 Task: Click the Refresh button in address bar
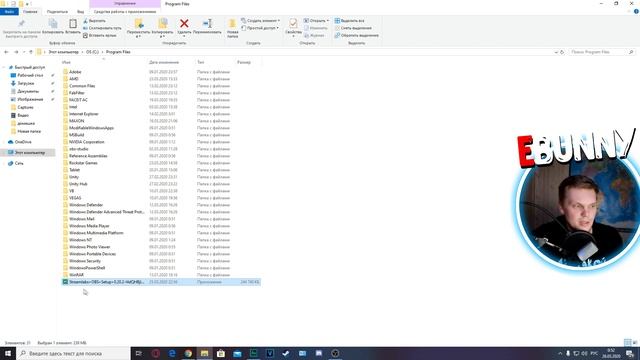coord(562,52)
